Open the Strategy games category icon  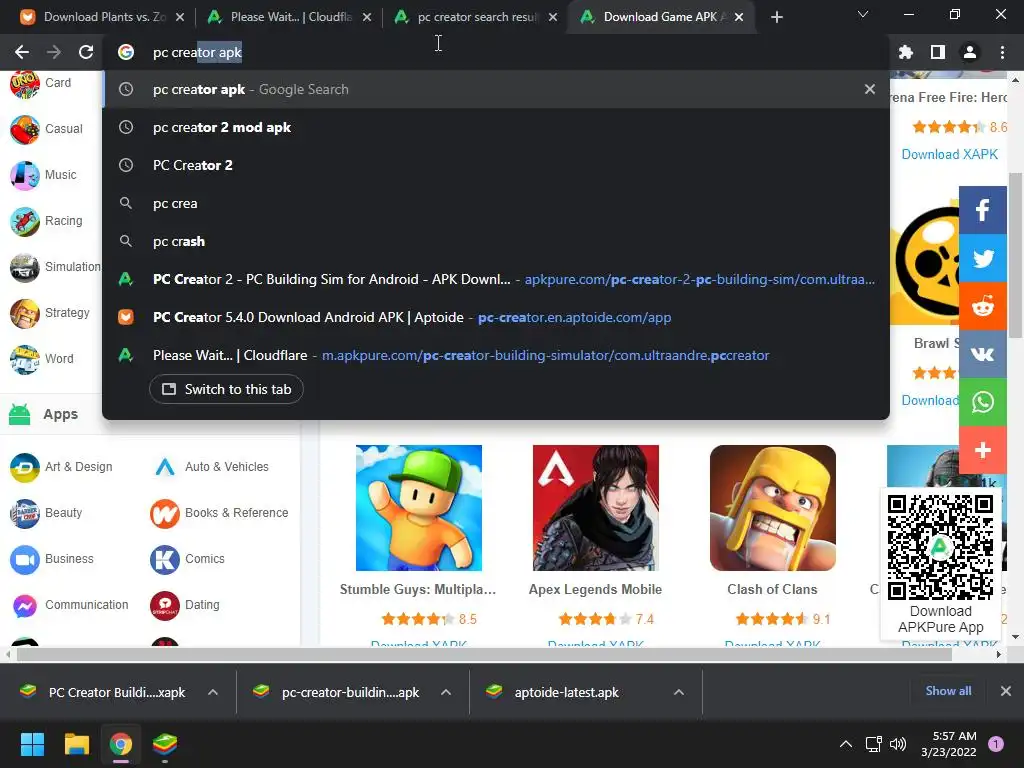(25, 313)
